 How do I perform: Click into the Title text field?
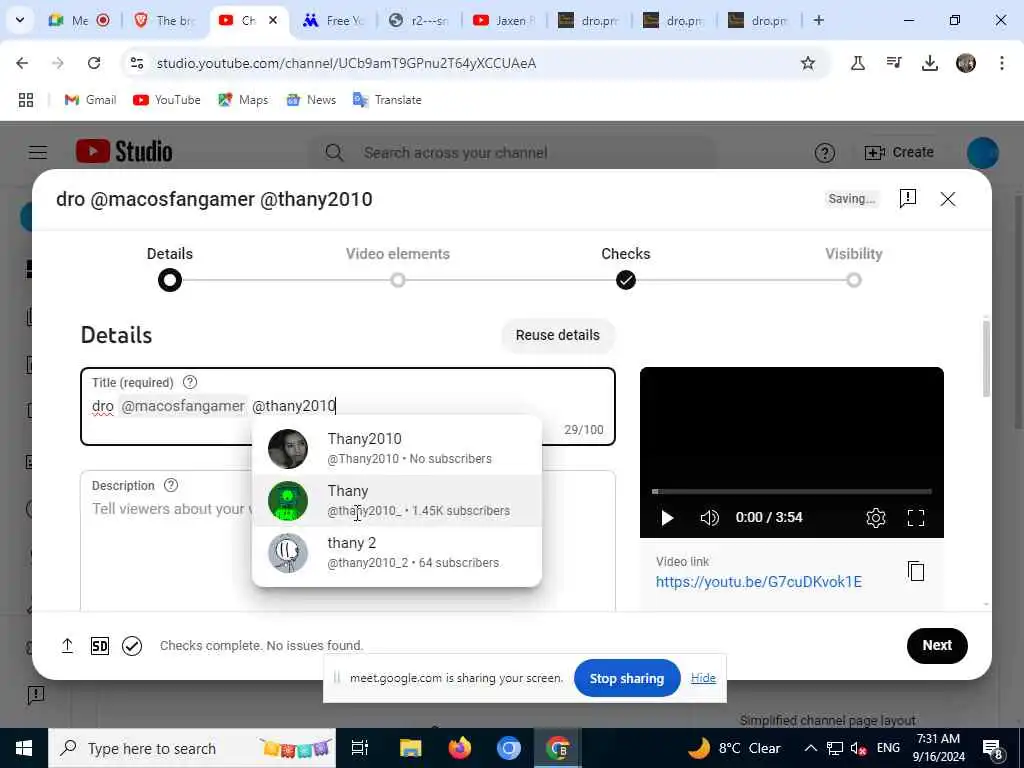(347, 406)
